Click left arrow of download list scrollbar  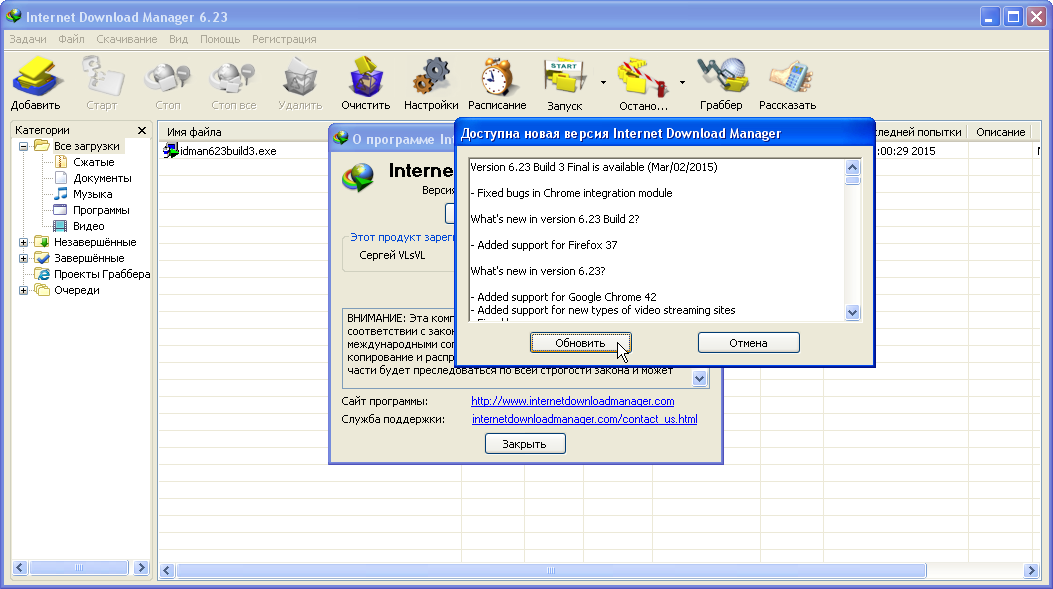167,571
